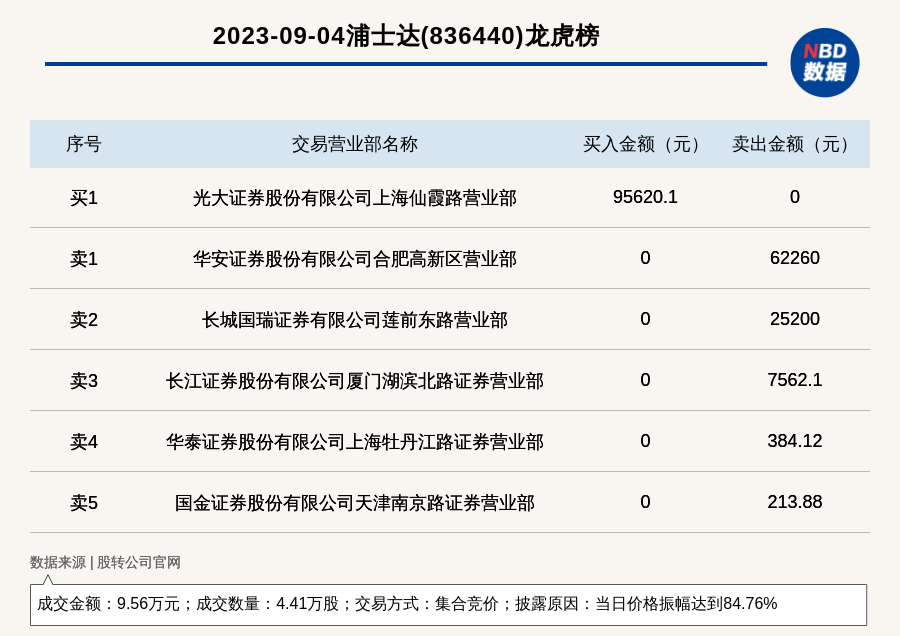The image size is (900, 636).
Task: Click the 买入金额（元） column header
Action: [645, 144]
